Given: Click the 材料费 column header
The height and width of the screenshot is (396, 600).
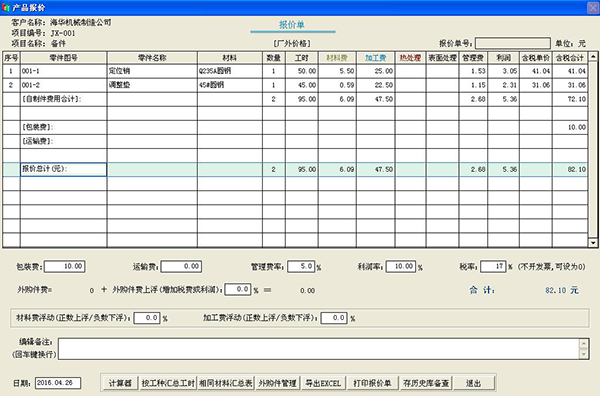Looking at the screenshot, I should [x=337, y=58].
